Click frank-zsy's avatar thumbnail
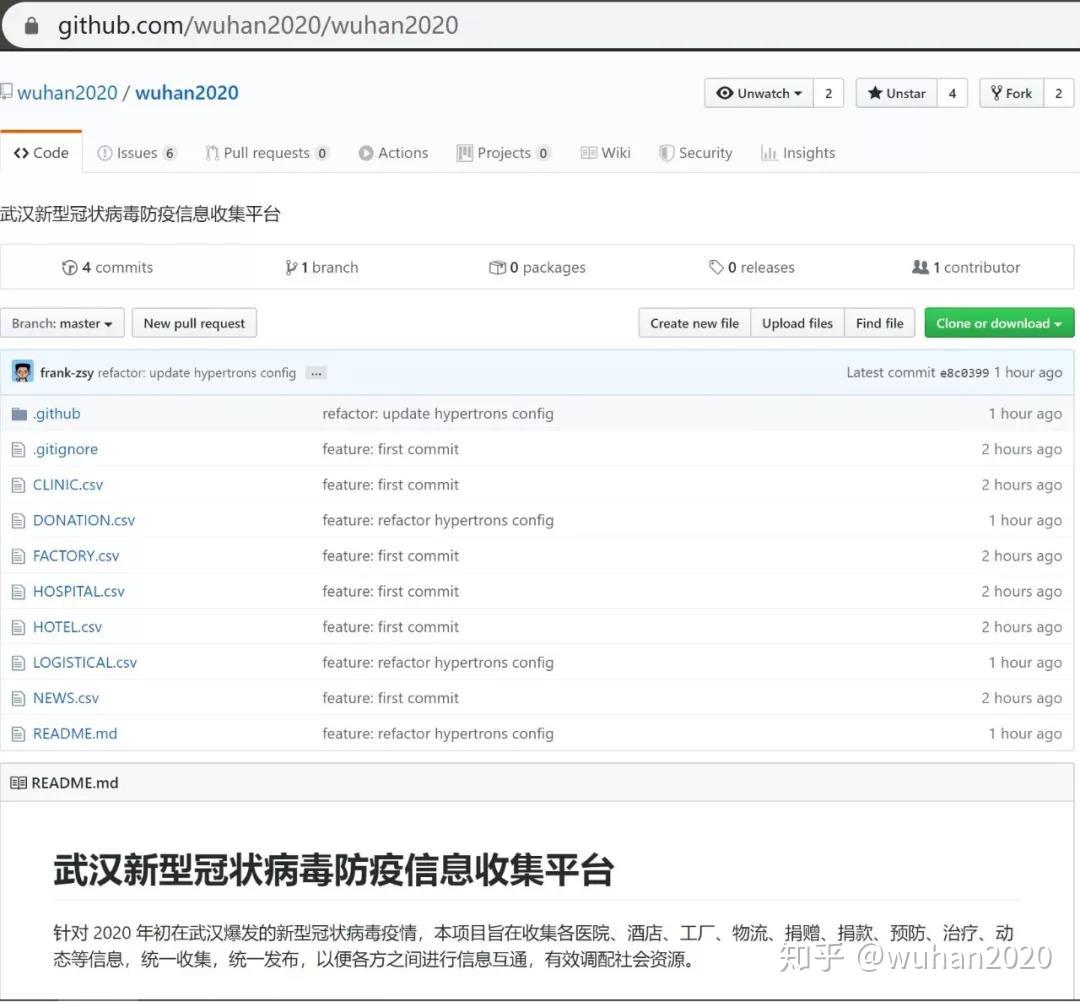Viewport: 1080px width, 1002px height. (22, 371)
